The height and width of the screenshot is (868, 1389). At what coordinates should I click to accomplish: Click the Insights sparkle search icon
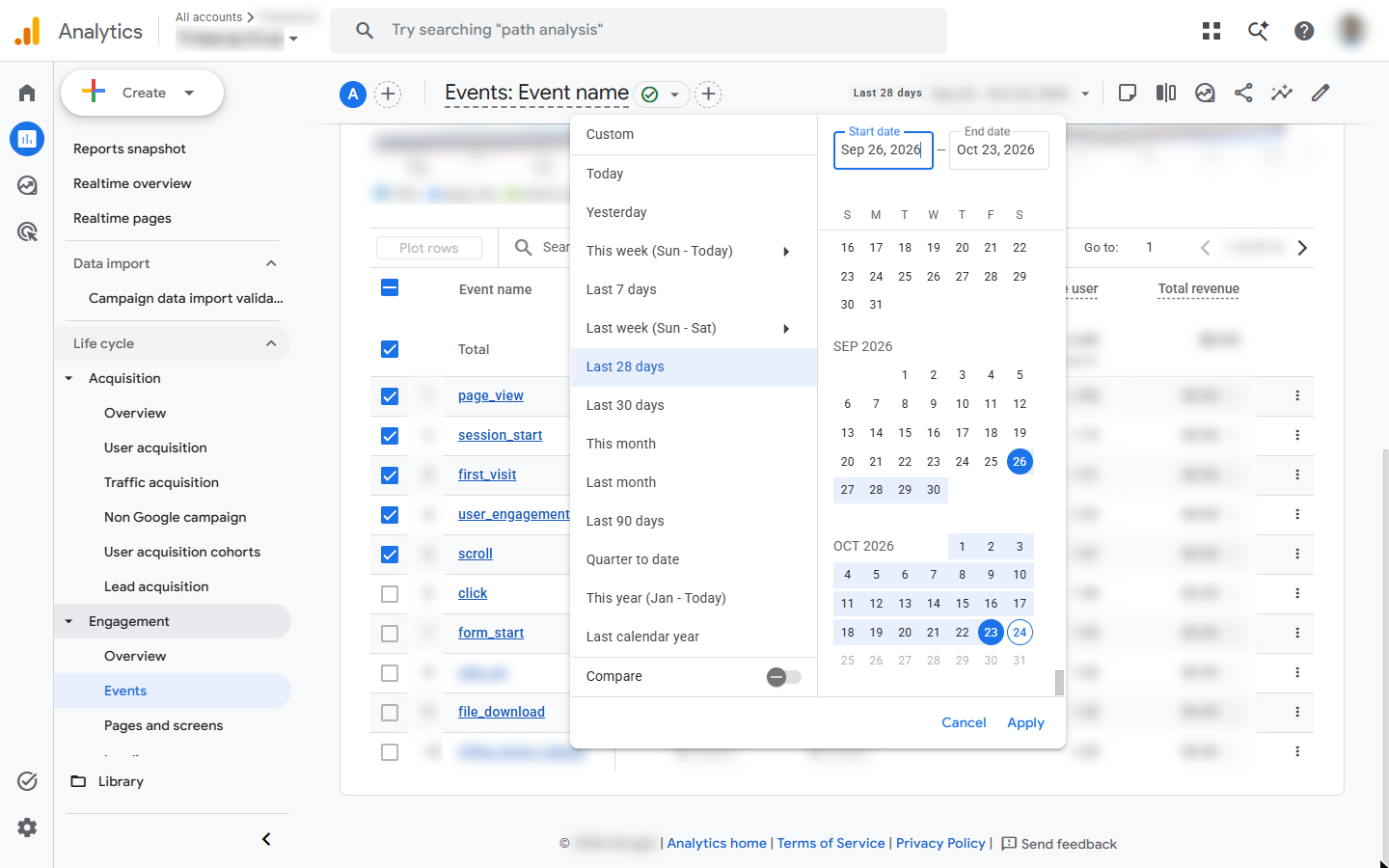pos(1258,31)
